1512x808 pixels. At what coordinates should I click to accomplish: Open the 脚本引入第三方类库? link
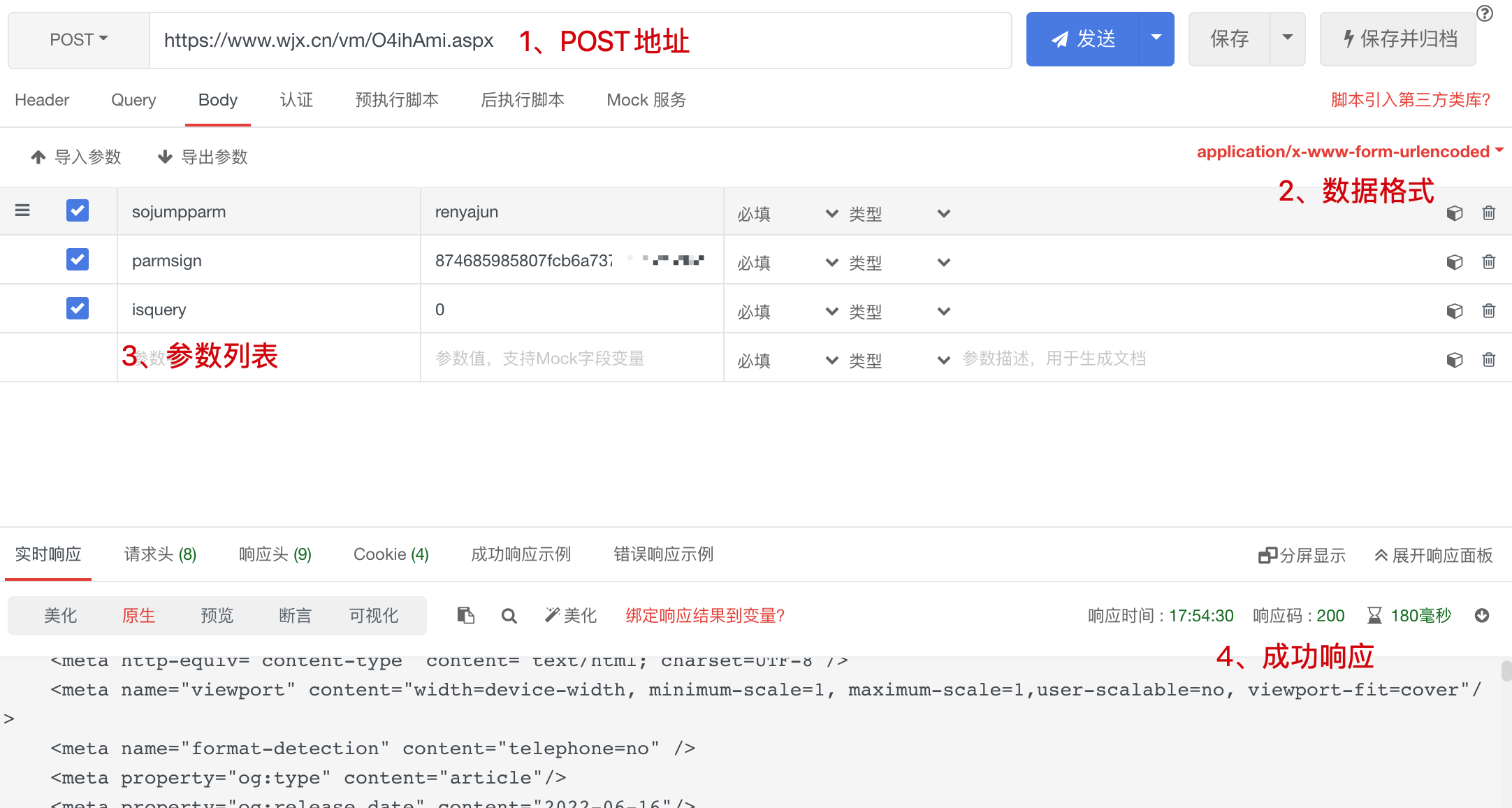[x=1411, y=100]
